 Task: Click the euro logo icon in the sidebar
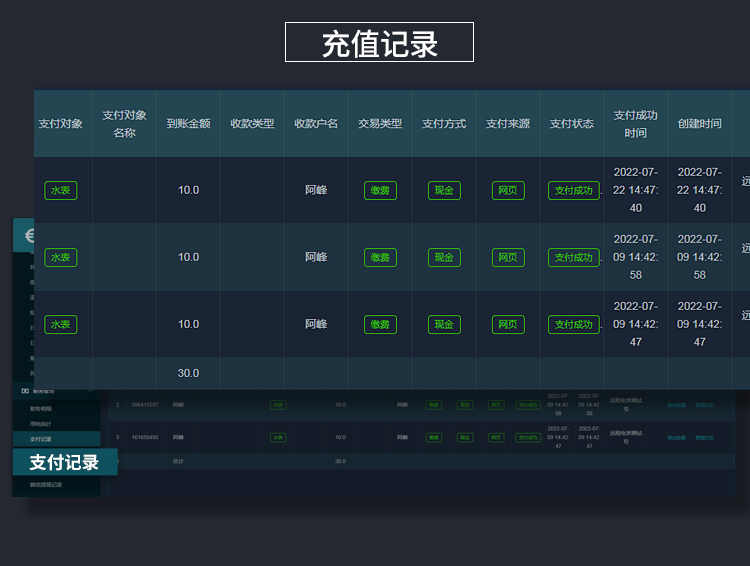[x=24, y=234]
